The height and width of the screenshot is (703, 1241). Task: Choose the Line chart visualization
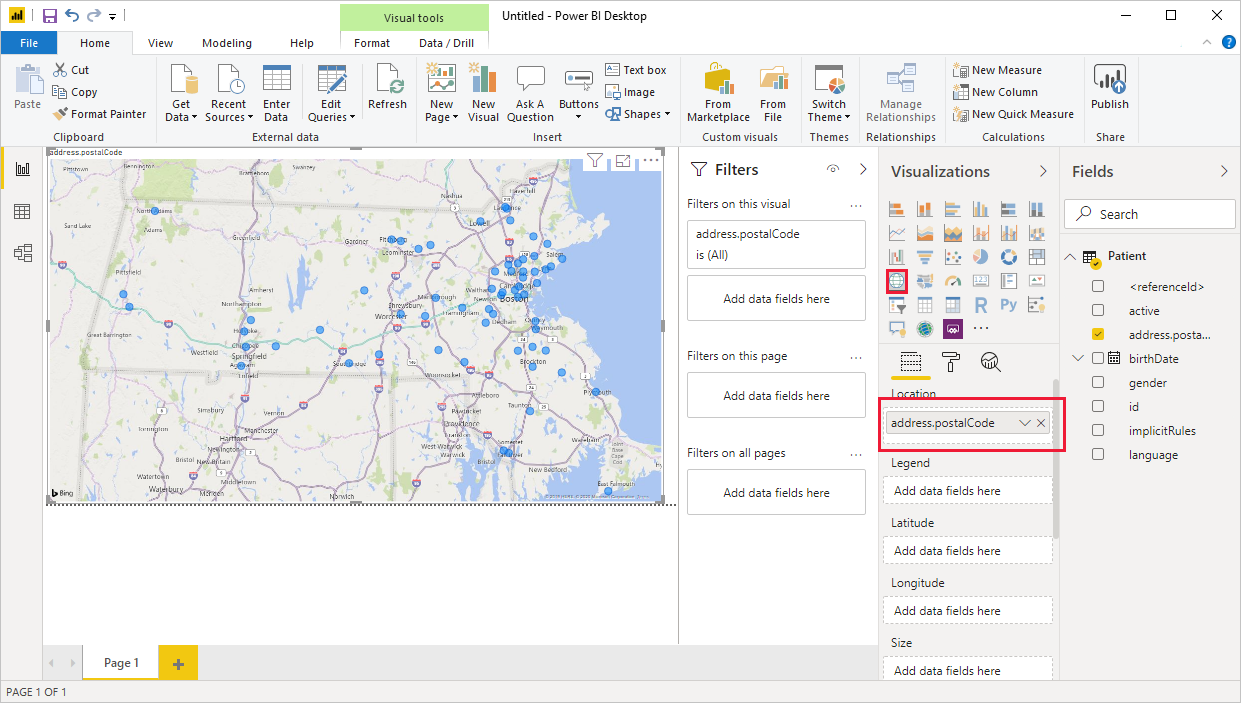[x=897, y=233]
